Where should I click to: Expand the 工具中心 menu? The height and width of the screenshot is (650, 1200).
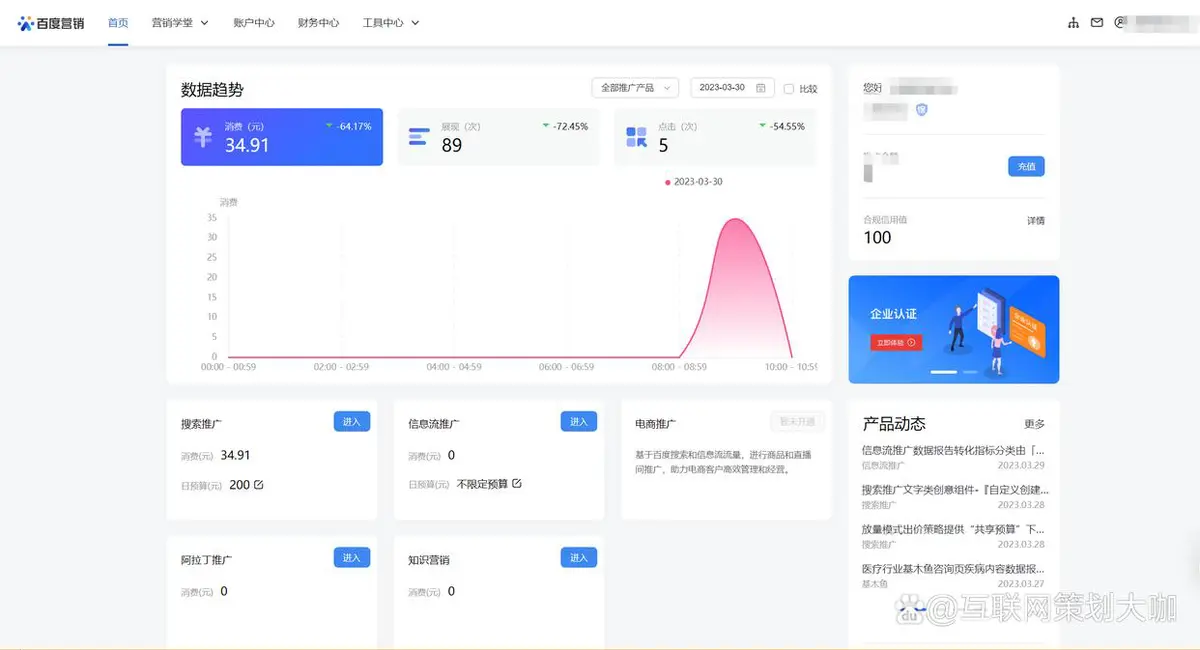click(390, 22)
